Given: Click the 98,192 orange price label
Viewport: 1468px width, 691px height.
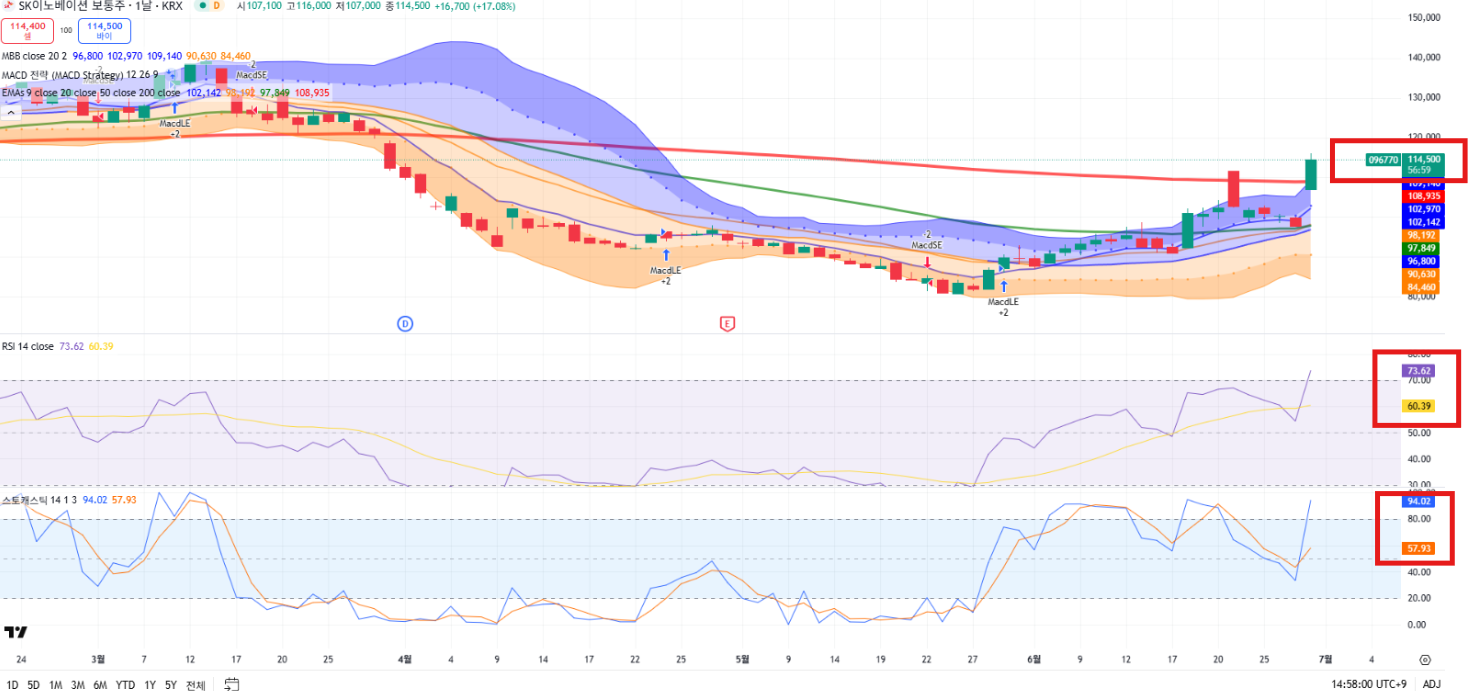Looking at the screenshot, I should coord(1422,235).
